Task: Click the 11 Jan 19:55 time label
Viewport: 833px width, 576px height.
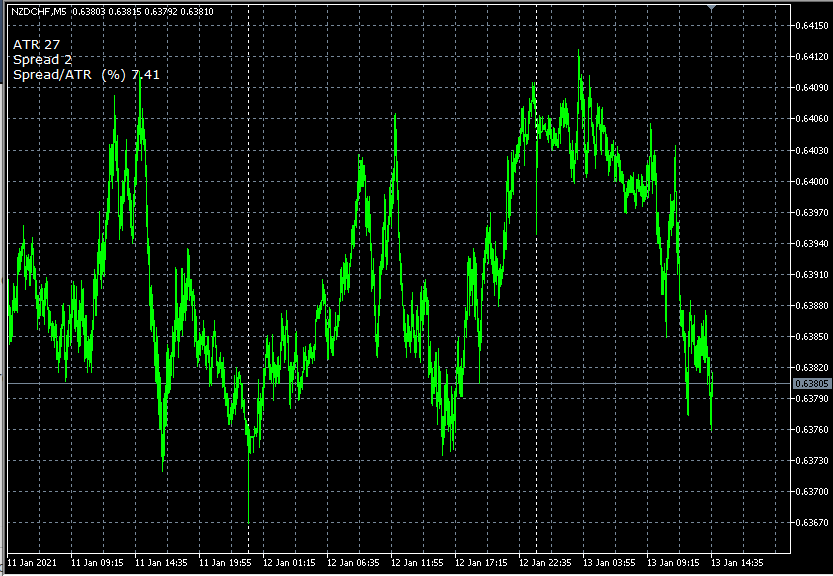Action: pos(225,563)
